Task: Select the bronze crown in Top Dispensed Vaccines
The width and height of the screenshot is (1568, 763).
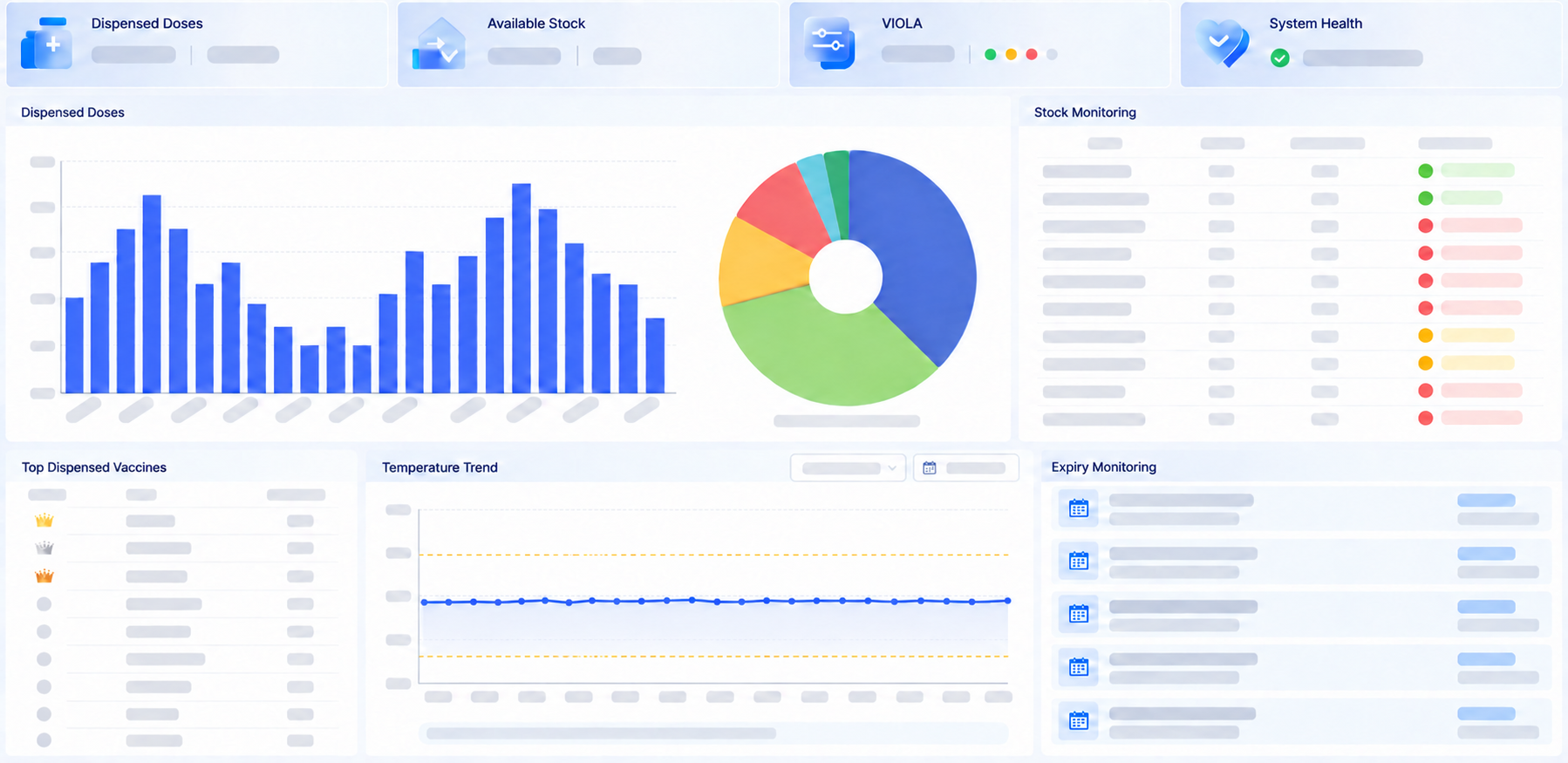Action: coord(44,576)
